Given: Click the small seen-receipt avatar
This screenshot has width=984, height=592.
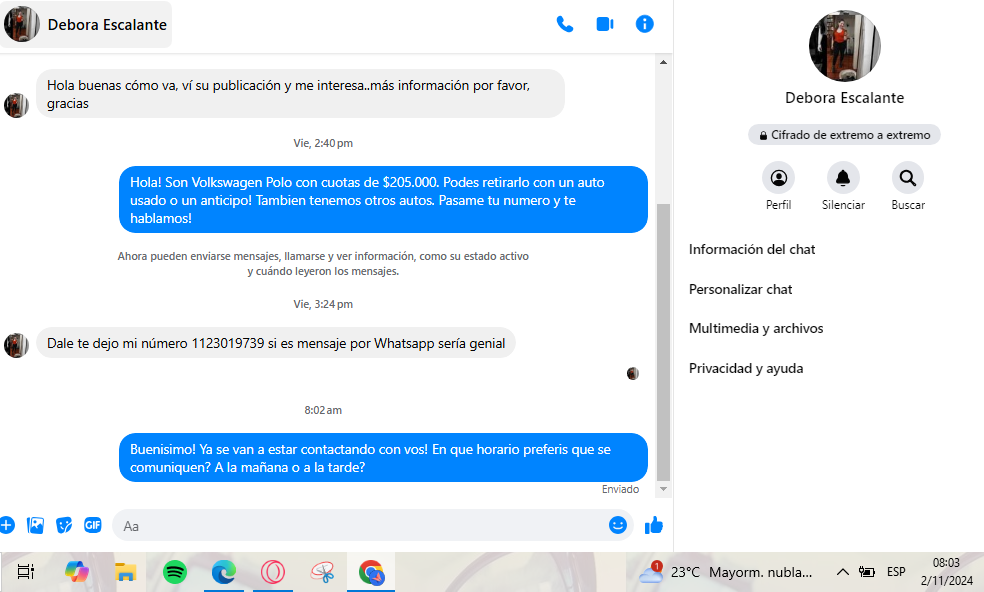Looking at the screenshot, I should pos(633,374).
